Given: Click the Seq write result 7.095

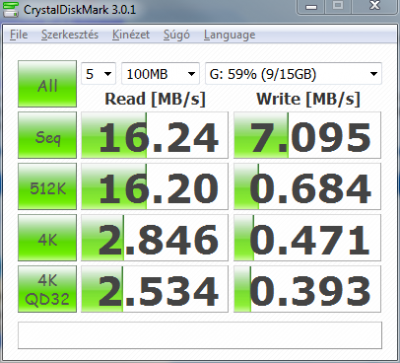Looking at the screenshot, I should [307, 135].
